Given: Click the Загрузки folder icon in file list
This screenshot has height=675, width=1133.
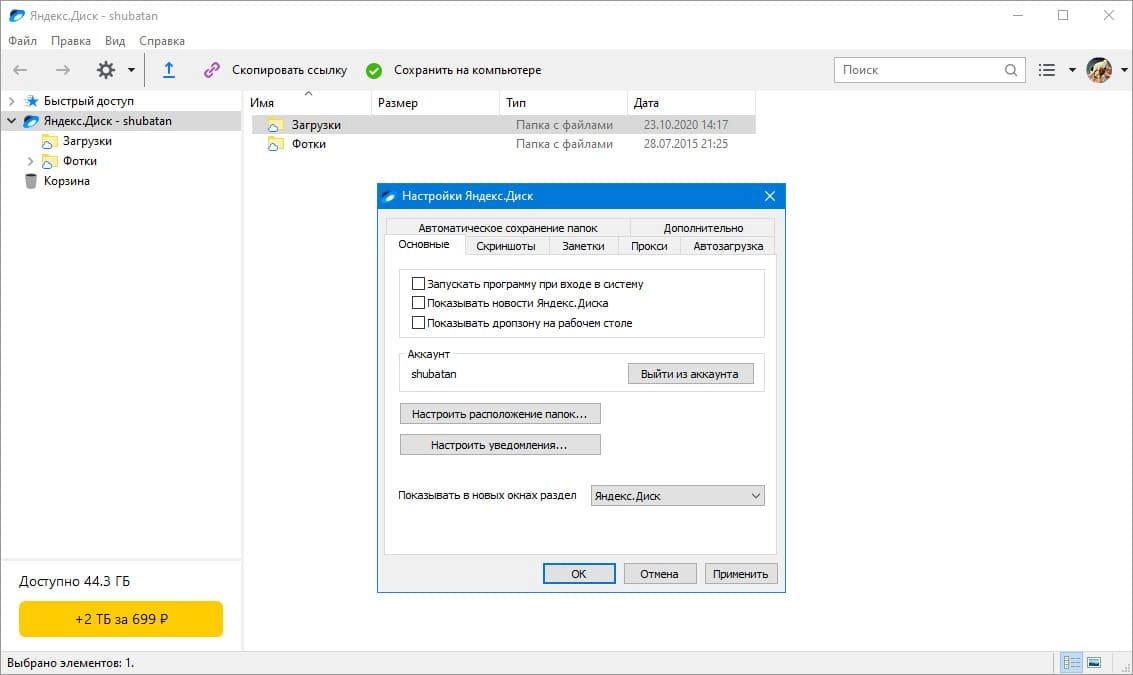Looking at the screenshot, I should click(x=275, y=125).
